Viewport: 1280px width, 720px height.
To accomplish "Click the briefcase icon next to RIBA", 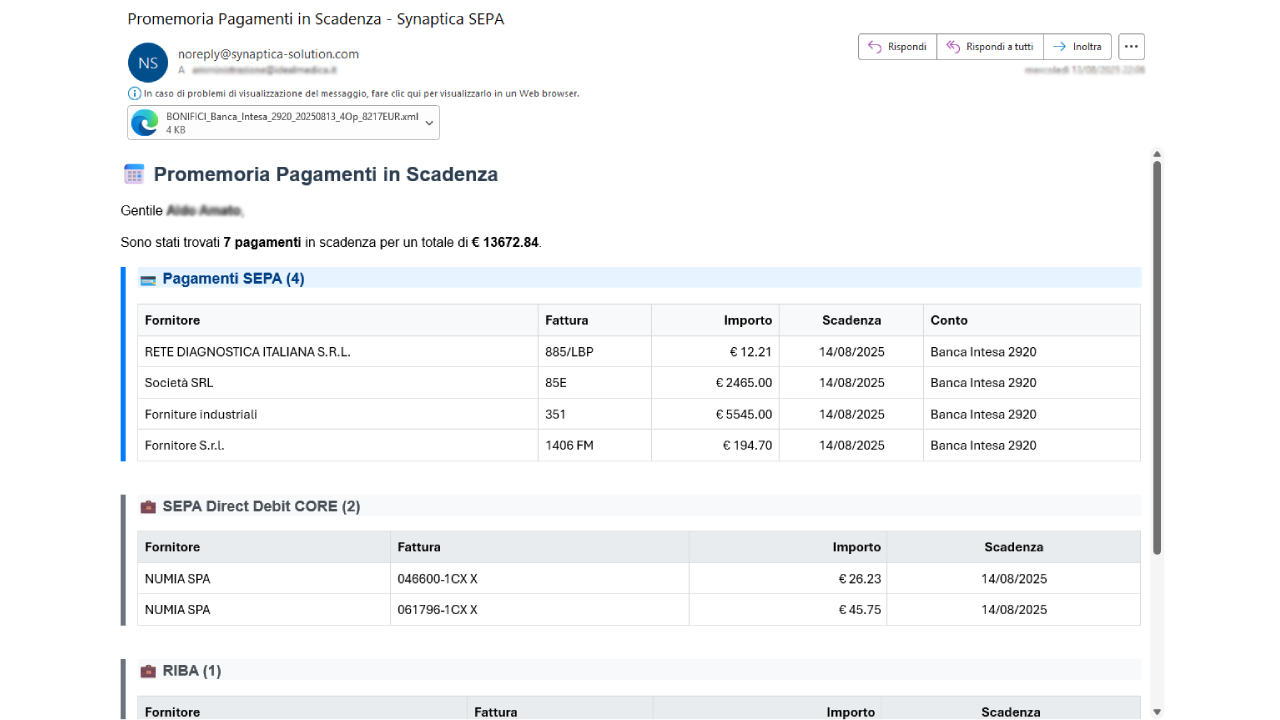I will [148, 671].
